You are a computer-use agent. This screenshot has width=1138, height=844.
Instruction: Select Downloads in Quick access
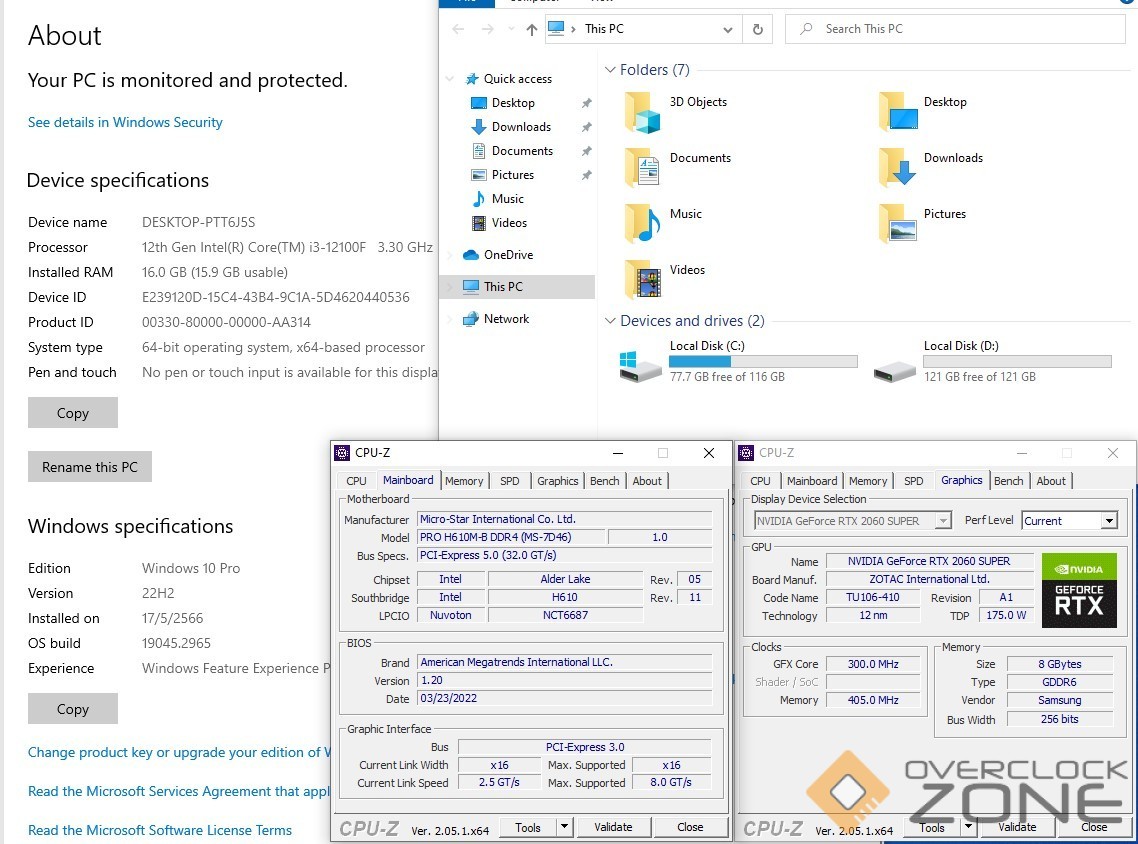click(x=520, y=127)
